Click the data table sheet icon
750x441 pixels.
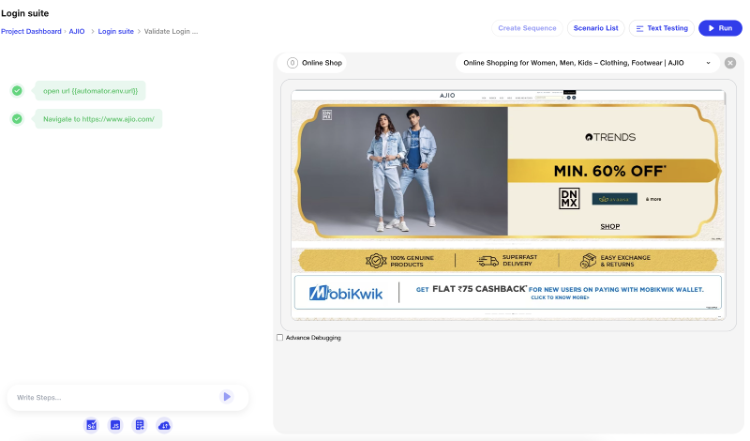pos(140,425)
